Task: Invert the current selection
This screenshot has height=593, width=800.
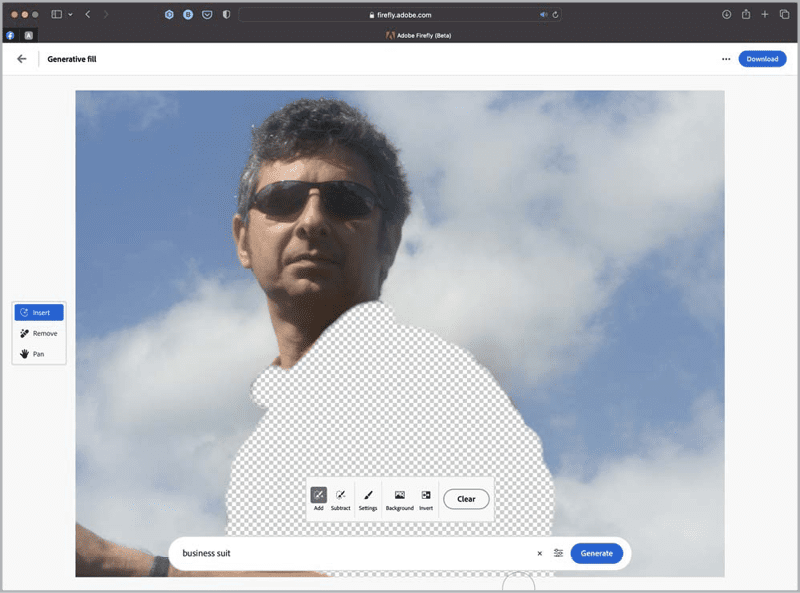Action: tap(426, 495)
